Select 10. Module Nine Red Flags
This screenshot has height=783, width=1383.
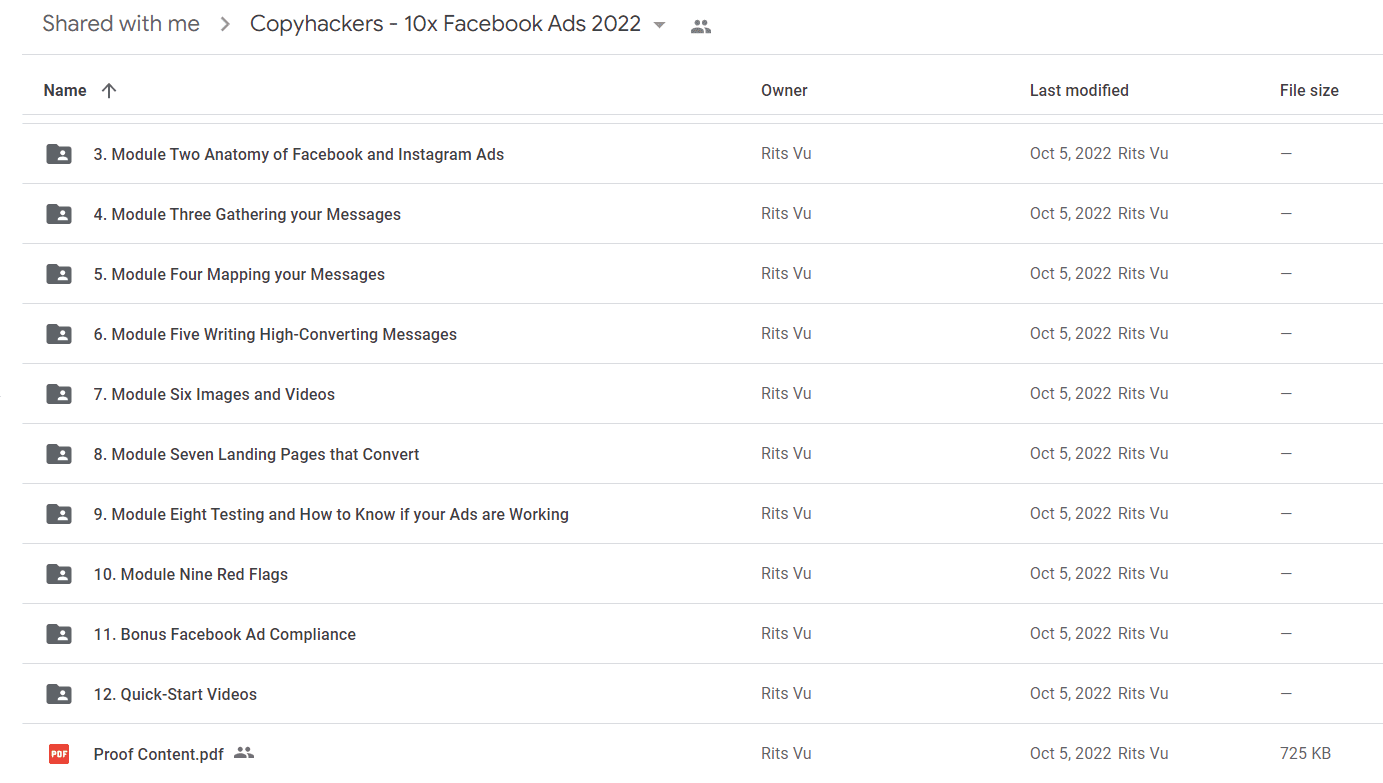tap(191, 574)
